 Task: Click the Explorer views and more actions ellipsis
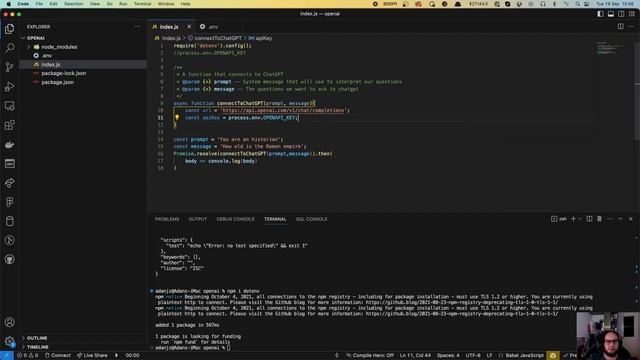pyautogui.click(x=138, y=27)
